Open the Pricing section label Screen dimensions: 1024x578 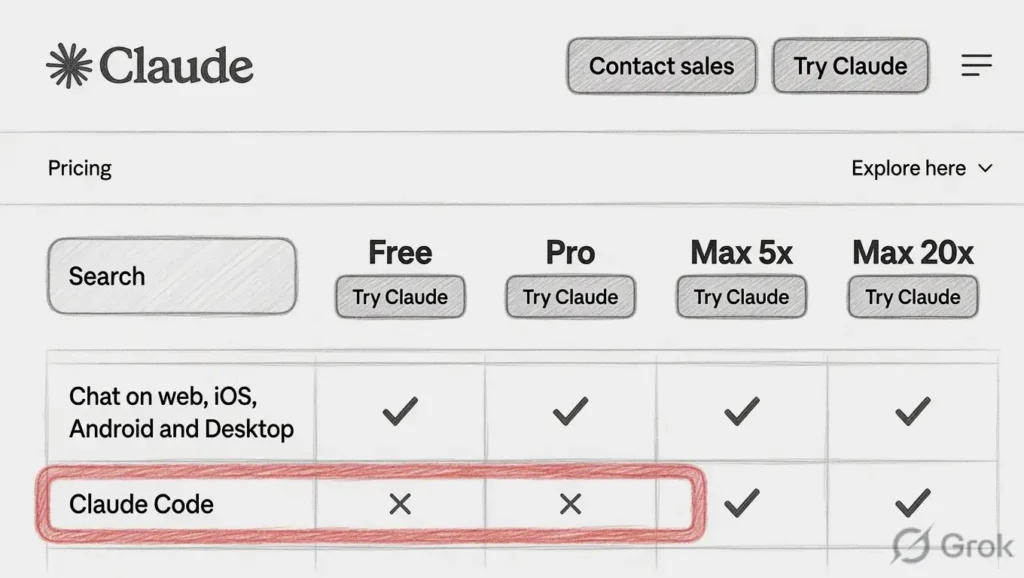(x=80, y=168)
